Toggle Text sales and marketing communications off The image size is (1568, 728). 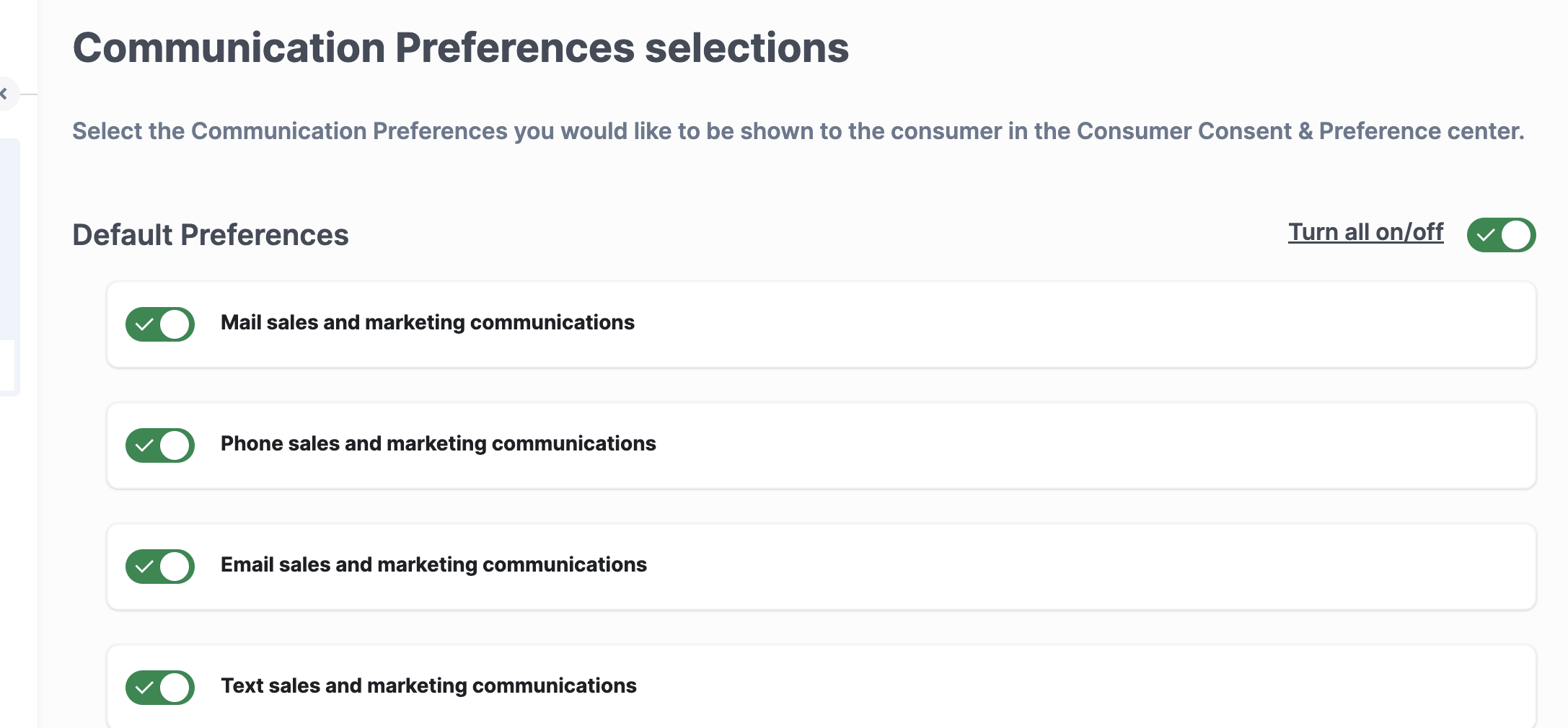click(x=160, y=688)
